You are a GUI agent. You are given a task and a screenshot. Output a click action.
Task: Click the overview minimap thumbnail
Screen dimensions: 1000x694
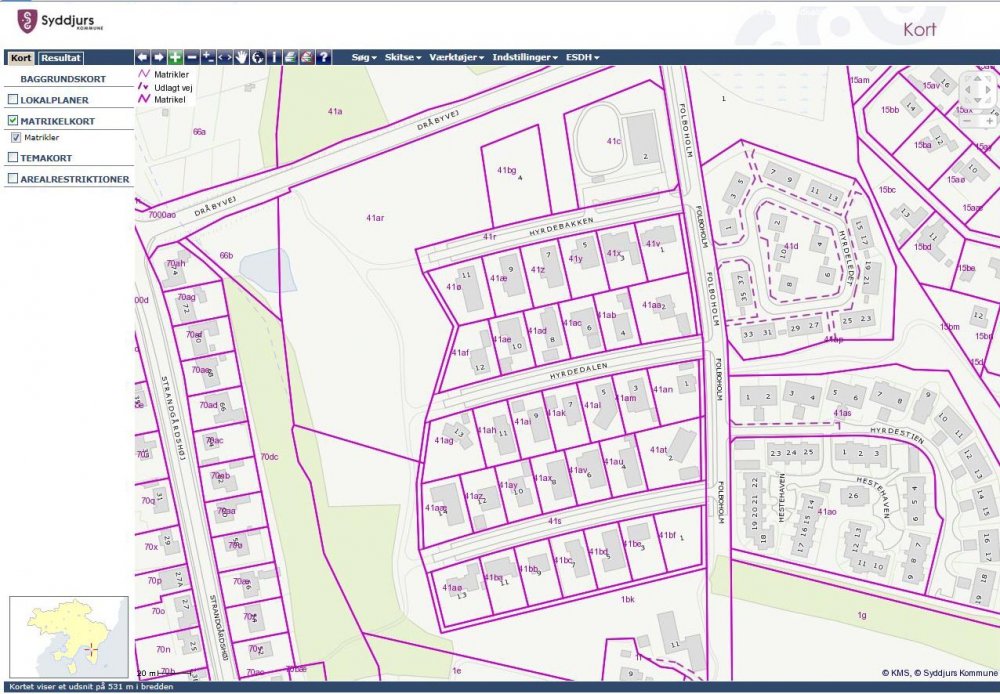click(68, 636)
